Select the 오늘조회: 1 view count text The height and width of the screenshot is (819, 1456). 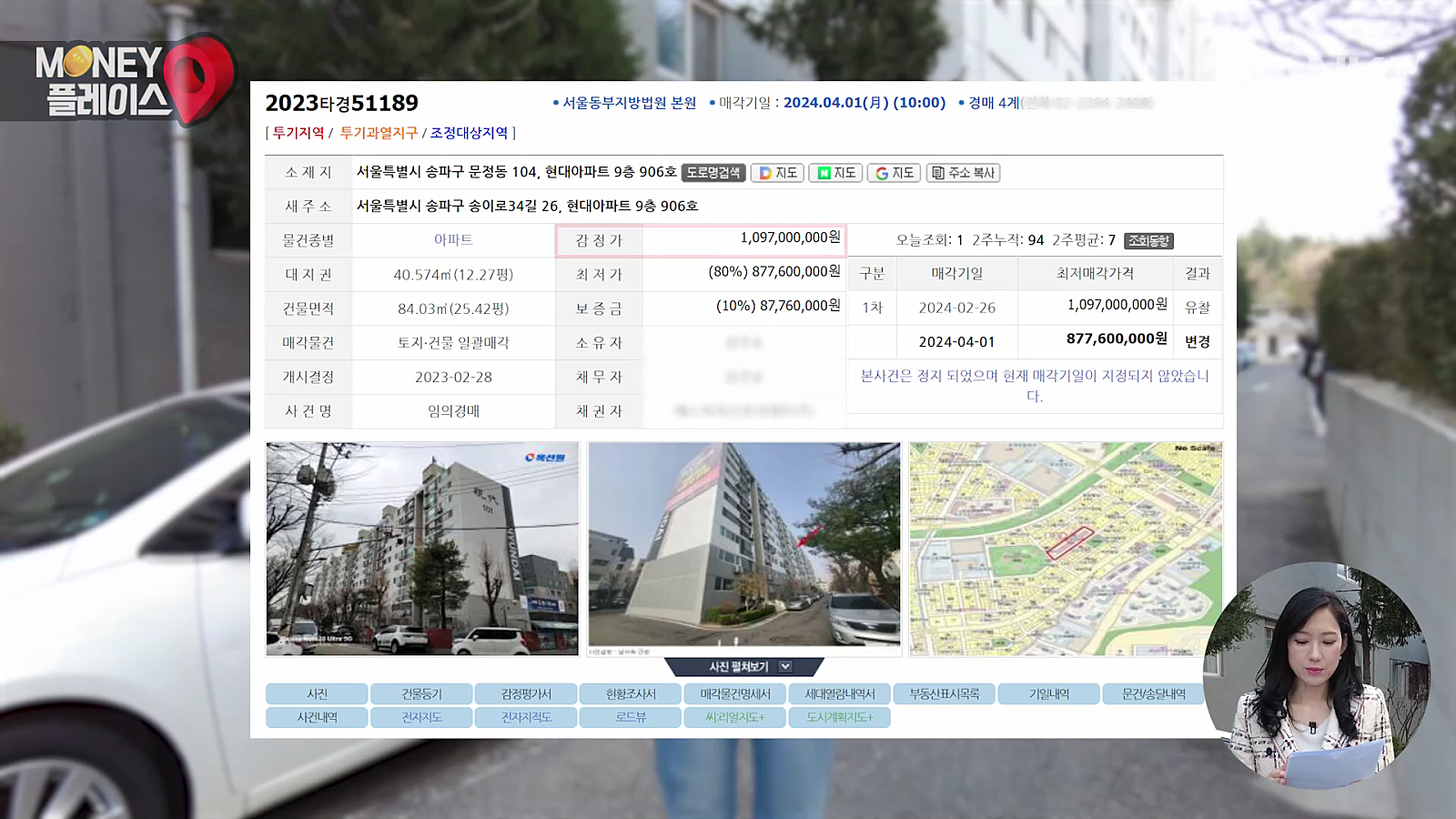[929, 240]
